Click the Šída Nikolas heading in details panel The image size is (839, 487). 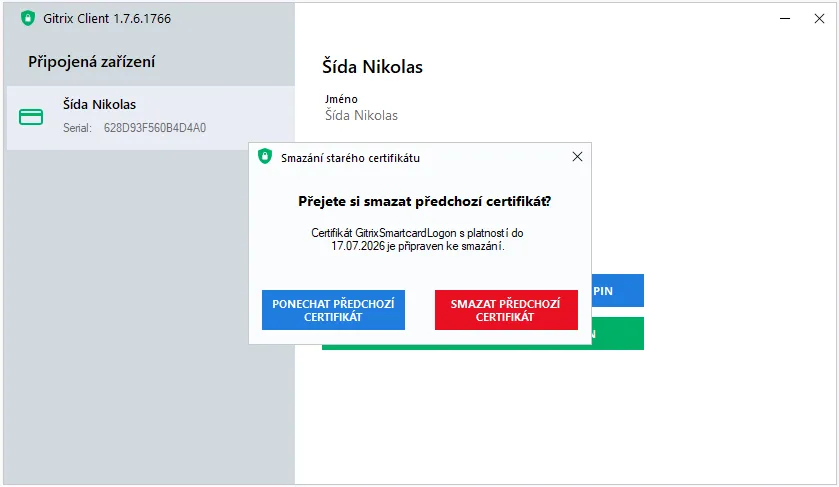click(x=372, y=67)
